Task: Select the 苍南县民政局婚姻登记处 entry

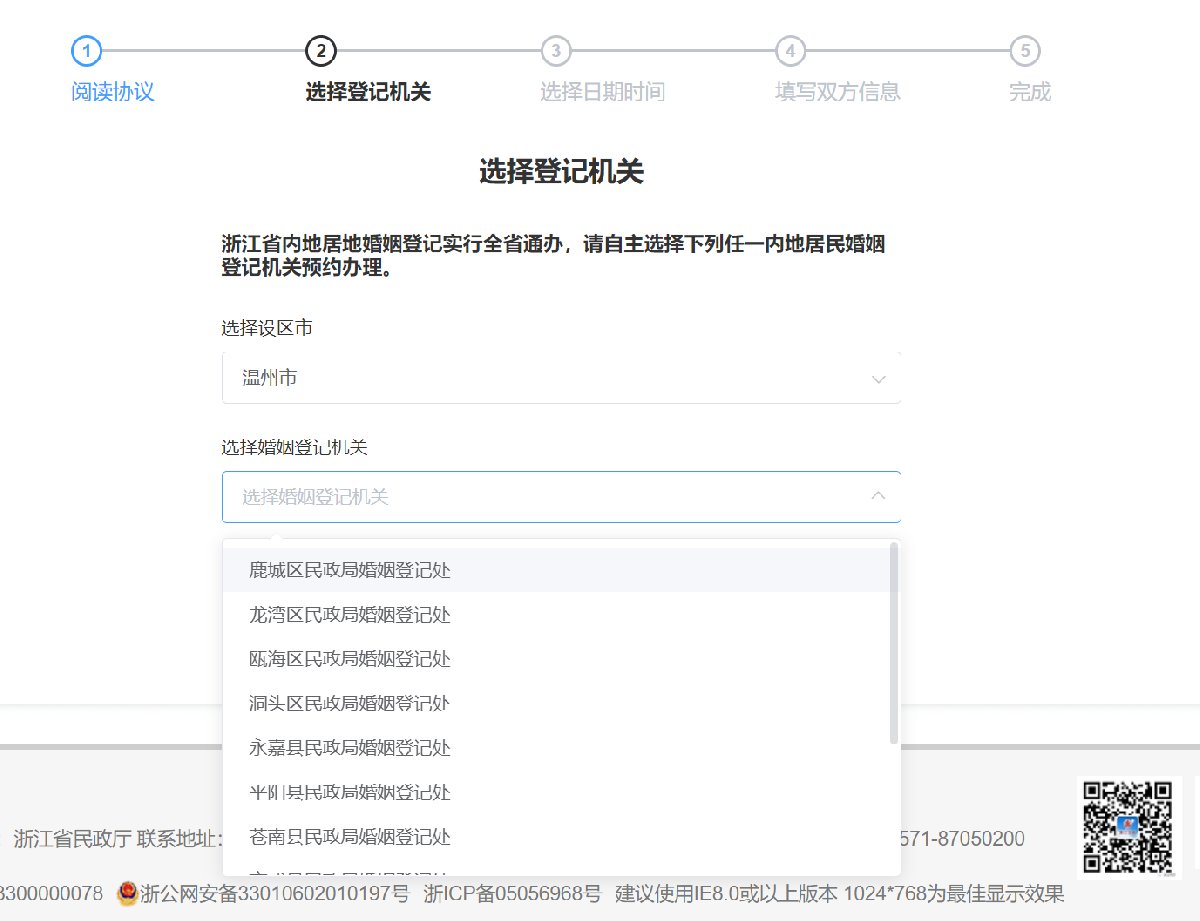Action: [x=350, y=836]
